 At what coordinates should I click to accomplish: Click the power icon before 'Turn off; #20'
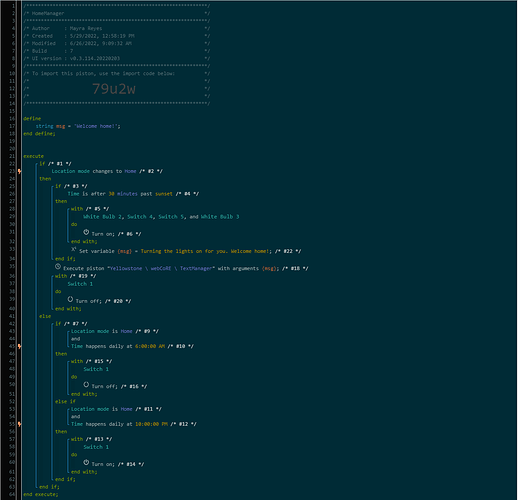tap(70, 299)
